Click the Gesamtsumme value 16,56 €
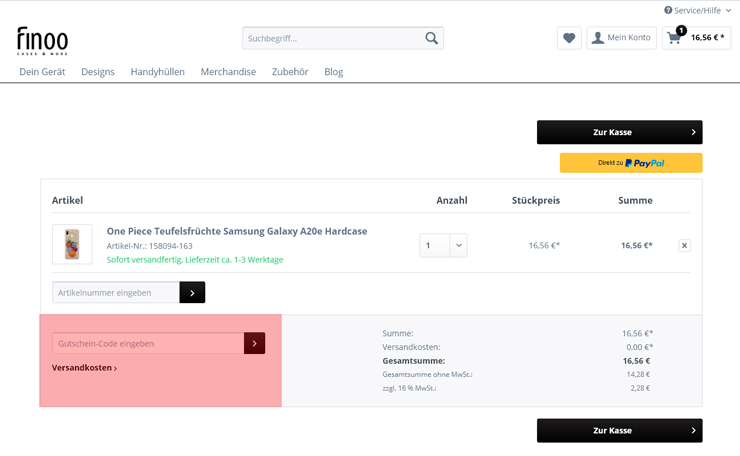Image resolution: width=740 pixels, height=456 pixels. pyautogui.click(x=636, y=361)
